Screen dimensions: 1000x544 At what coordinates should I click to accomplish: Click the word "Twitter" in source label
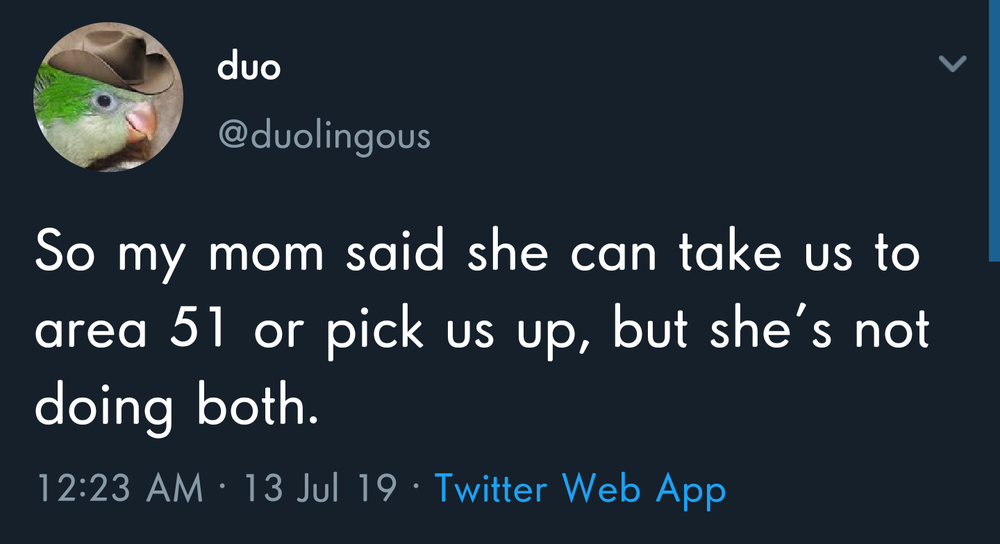490,489
